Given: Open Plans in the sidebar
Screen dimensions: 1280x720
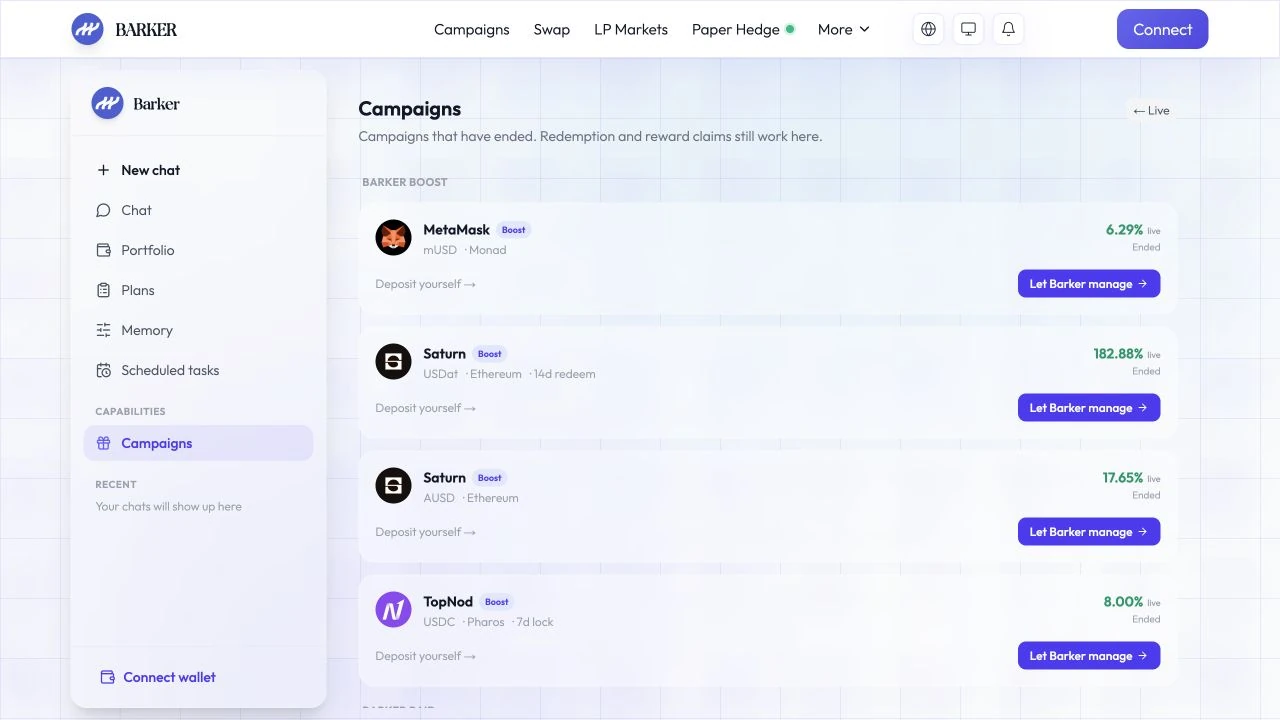Looking at the screenshot, I should [x=198, y=290].
